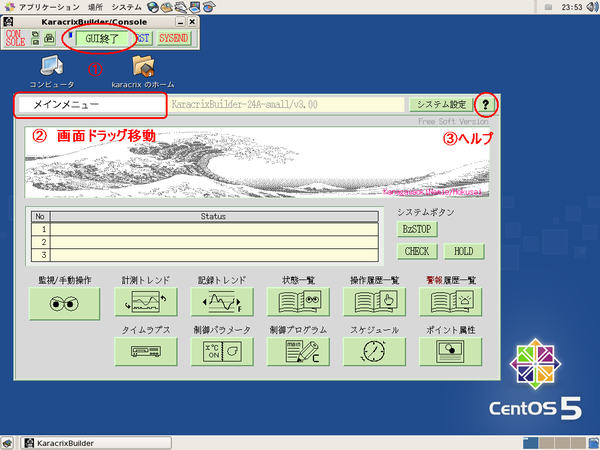The image size is (600, 450).
Task: Close the KaracrixBuilder/Console window
Action: tap(192, 22)
